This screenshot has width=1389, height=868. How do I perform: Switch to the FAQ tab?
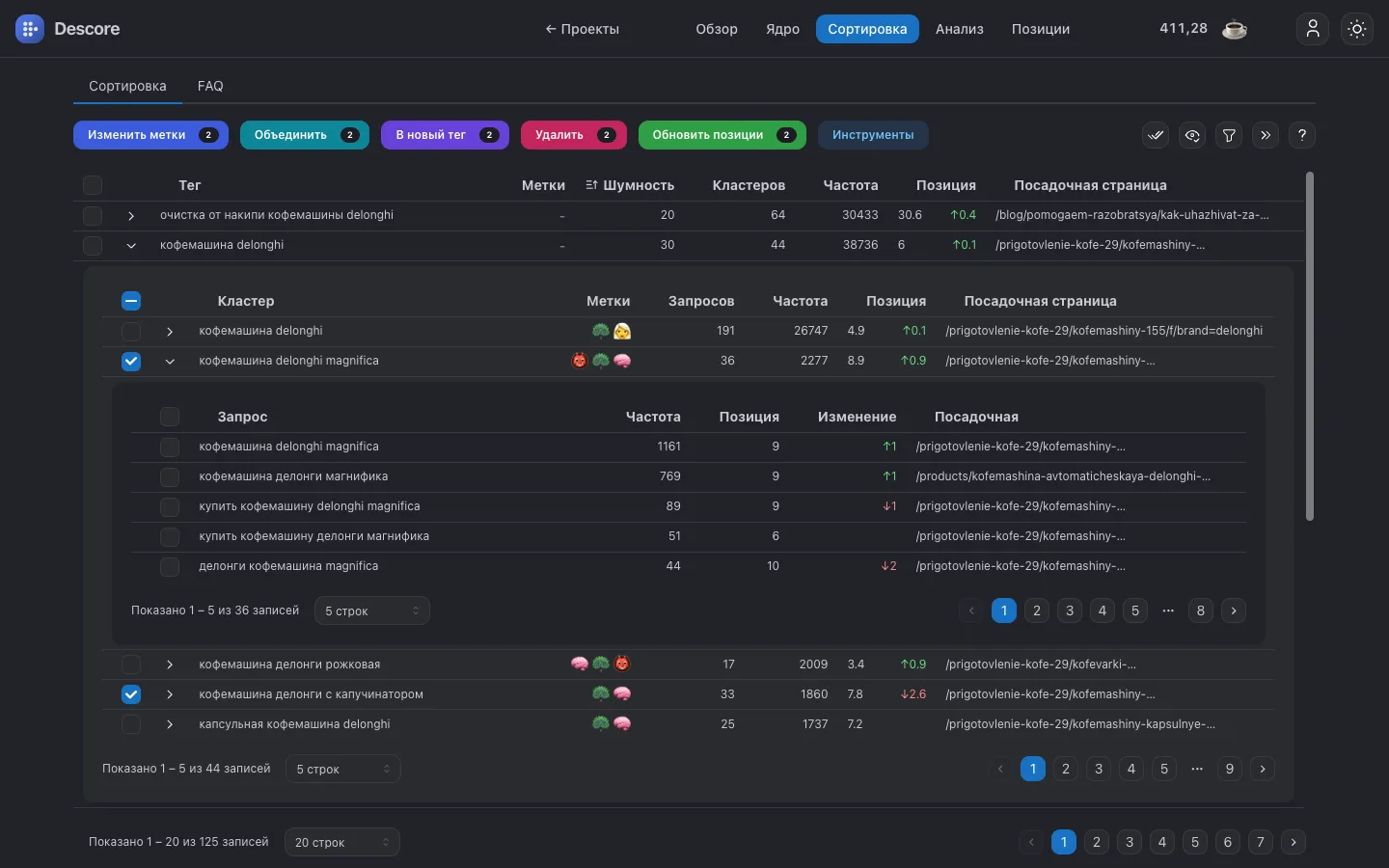tap(210, 86)
